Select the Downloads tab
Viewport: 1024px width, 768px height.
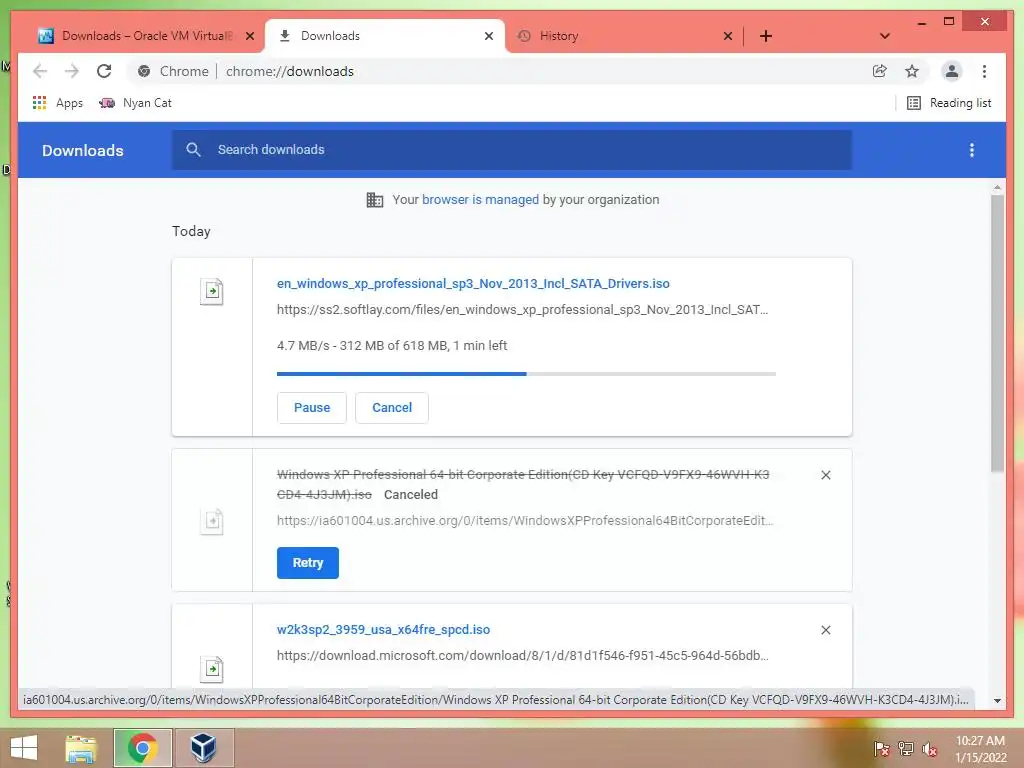[x=384, y=36]
